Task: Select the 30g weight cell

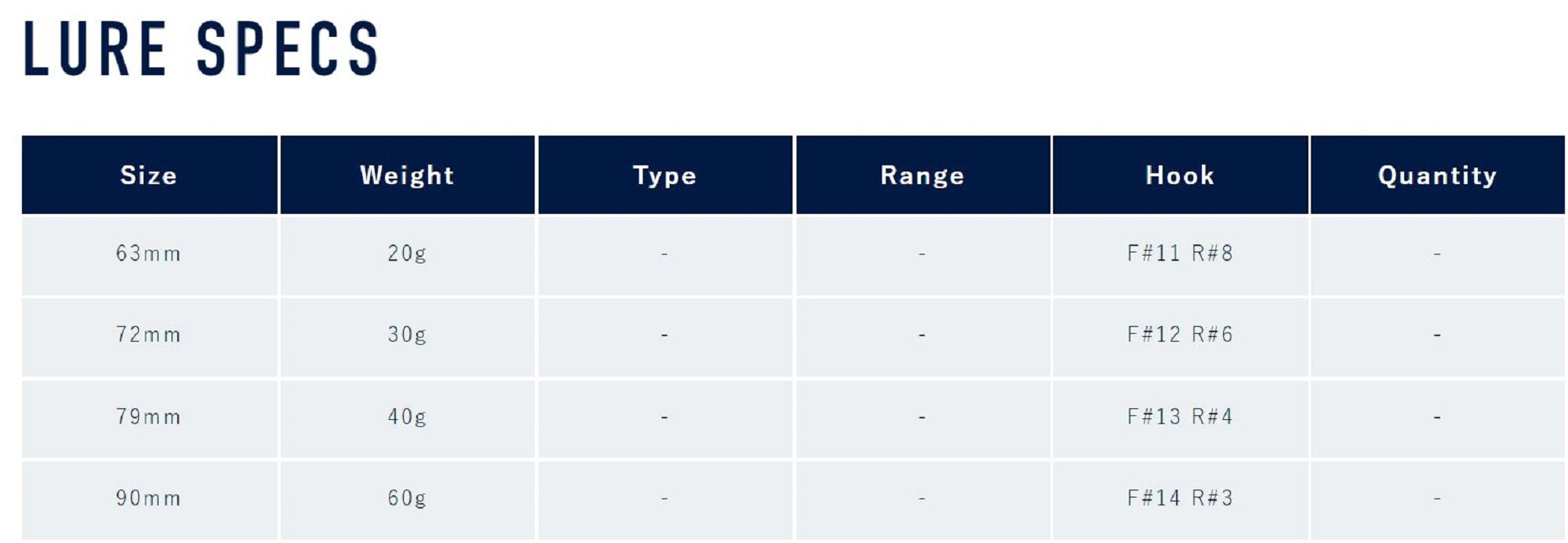Action: (407, 335)
